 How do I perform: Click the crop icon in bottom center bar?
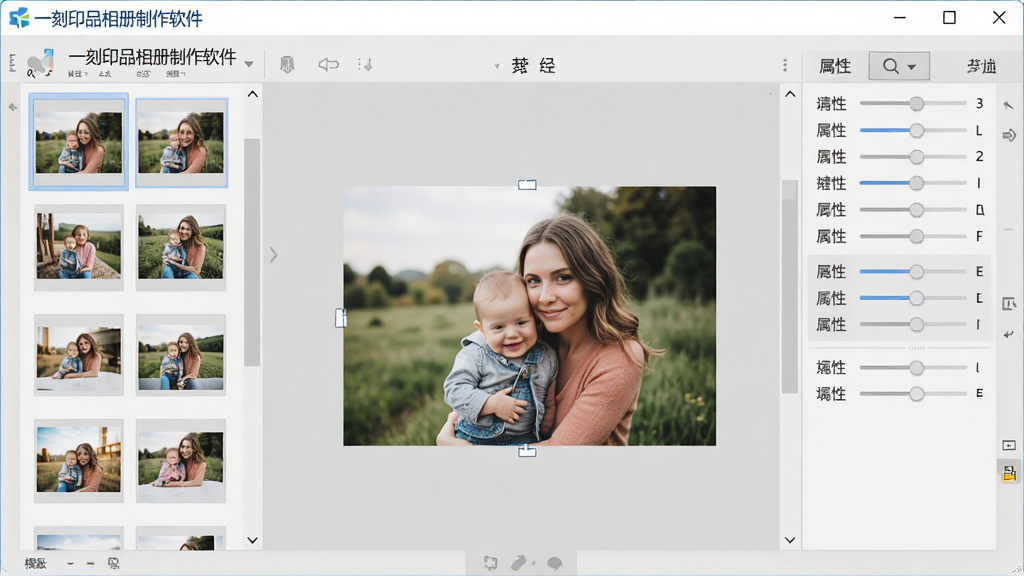click(x=490, y=563)
